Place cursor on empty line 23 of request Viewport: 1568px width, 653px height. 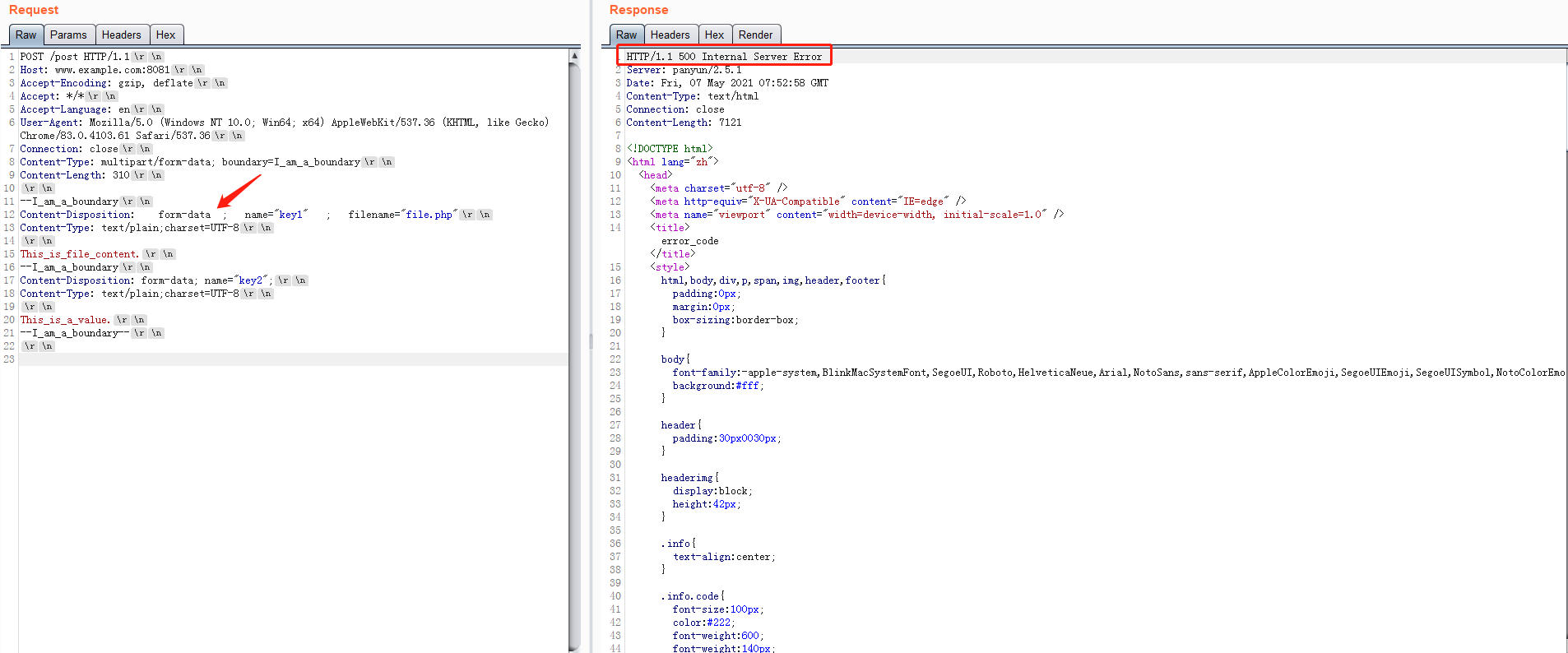pos(247,359)
